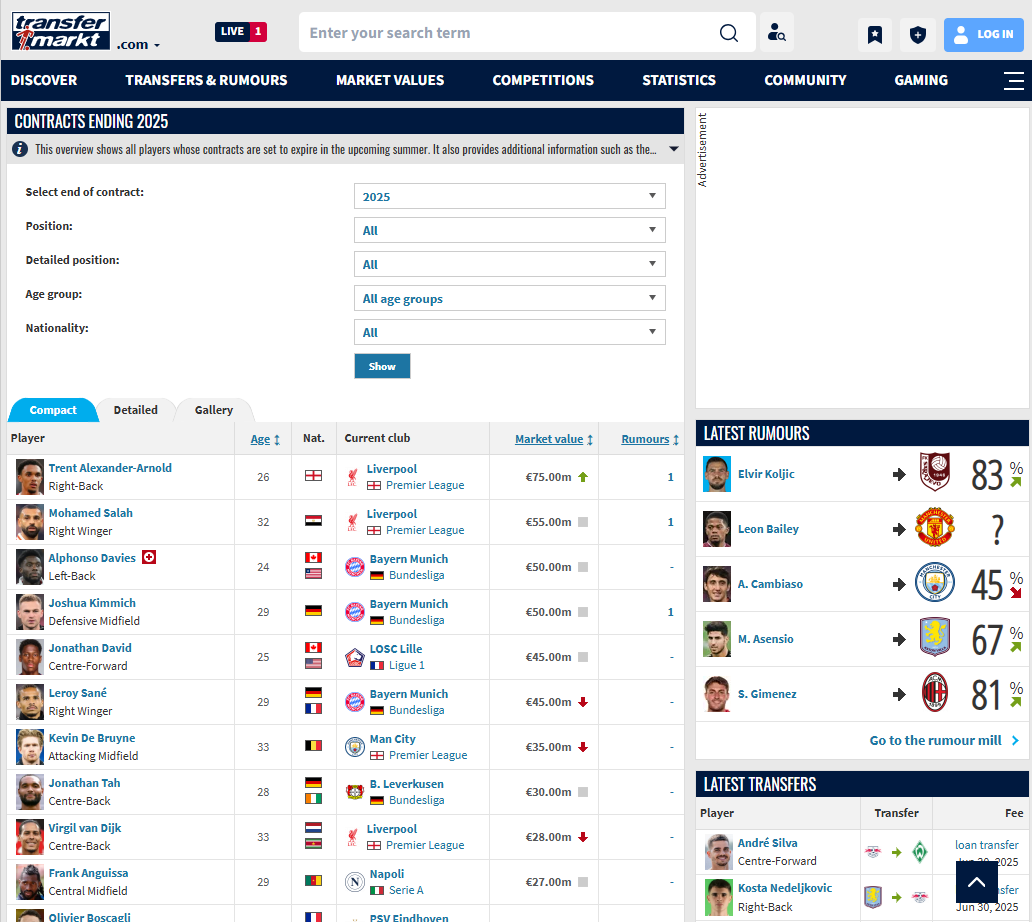Click the rumour count in Kimmich's row
The width and height of the screenshot is (1032, 922).
pyautogui.click(x=670, y=612)
